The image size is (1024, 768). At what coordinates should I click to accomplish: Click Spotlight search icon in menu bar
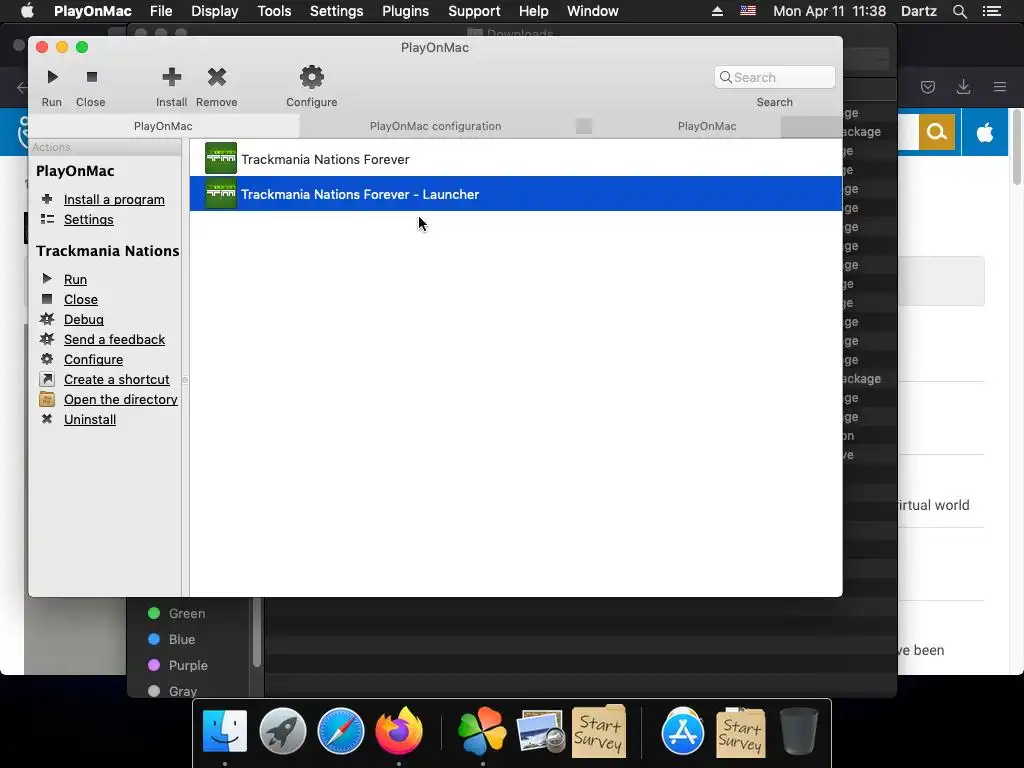[x=959, y=11]
